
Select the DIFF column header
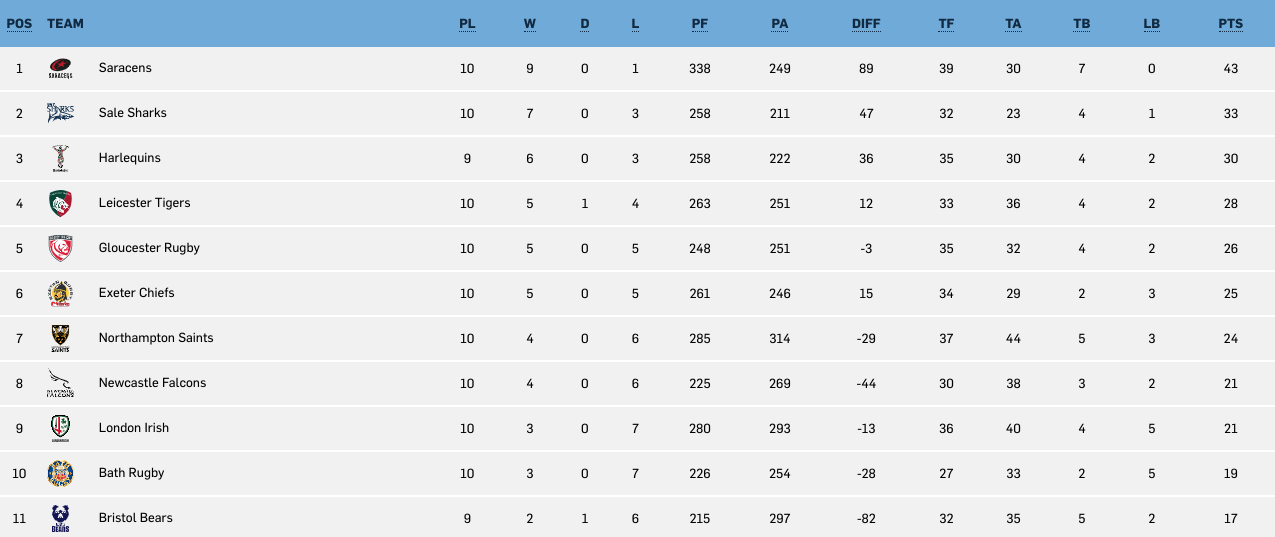pos(866,24)
